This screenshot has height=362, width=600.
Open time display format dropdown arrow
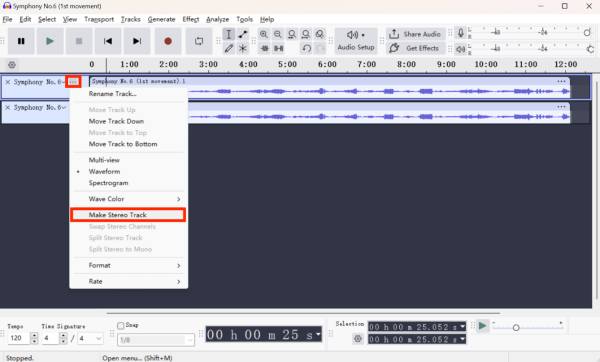click(x=318, y=334)
